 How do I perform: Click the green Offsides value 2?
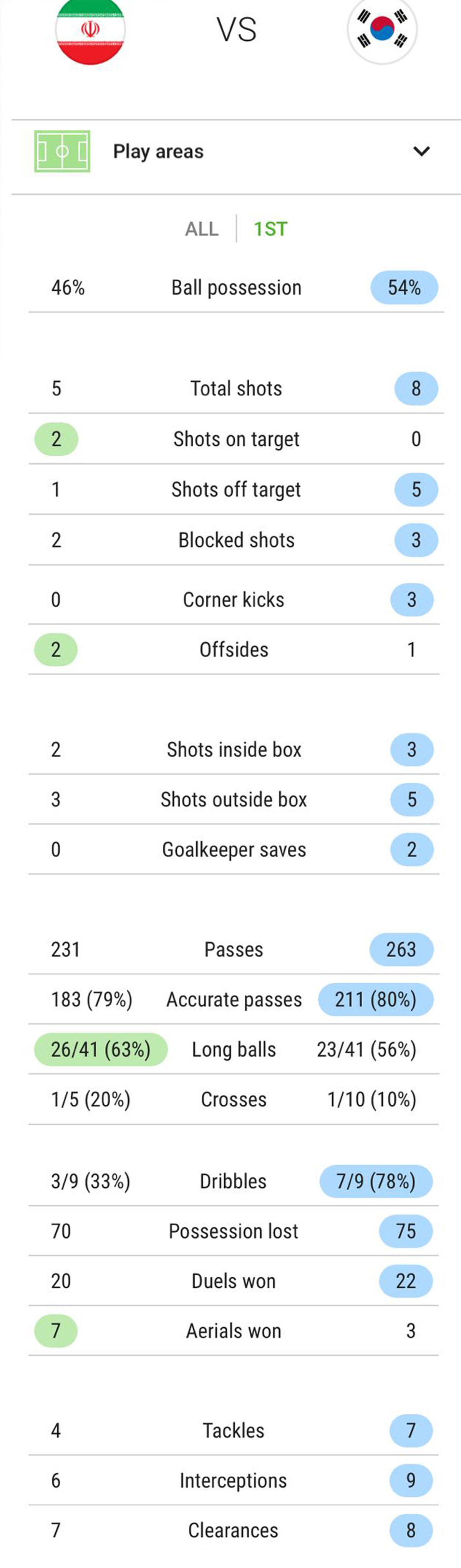click(56, 649)
